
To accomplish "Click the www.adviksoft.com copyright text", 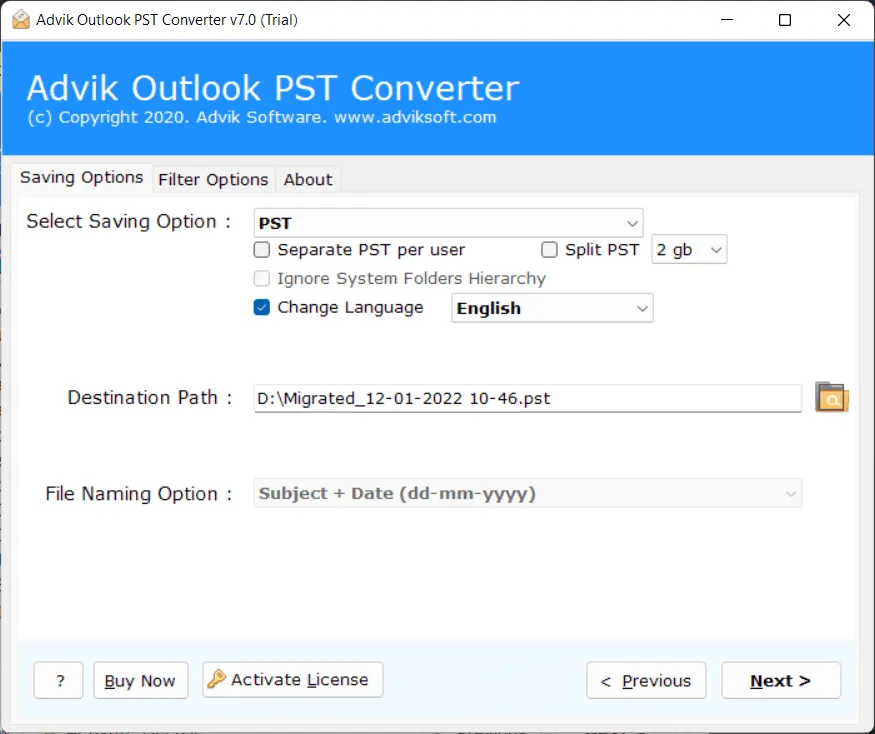I will click(415, 117).
